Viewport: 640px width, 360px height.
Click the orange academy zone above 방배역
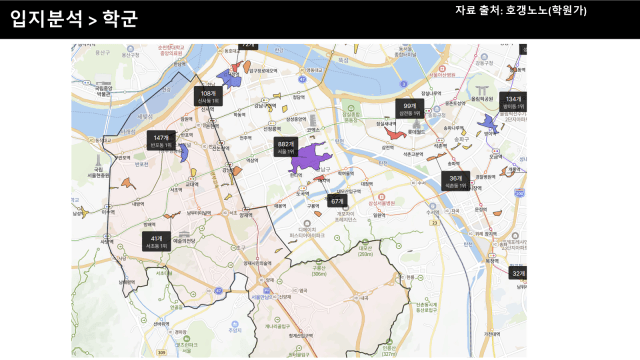tap(172, 215)
